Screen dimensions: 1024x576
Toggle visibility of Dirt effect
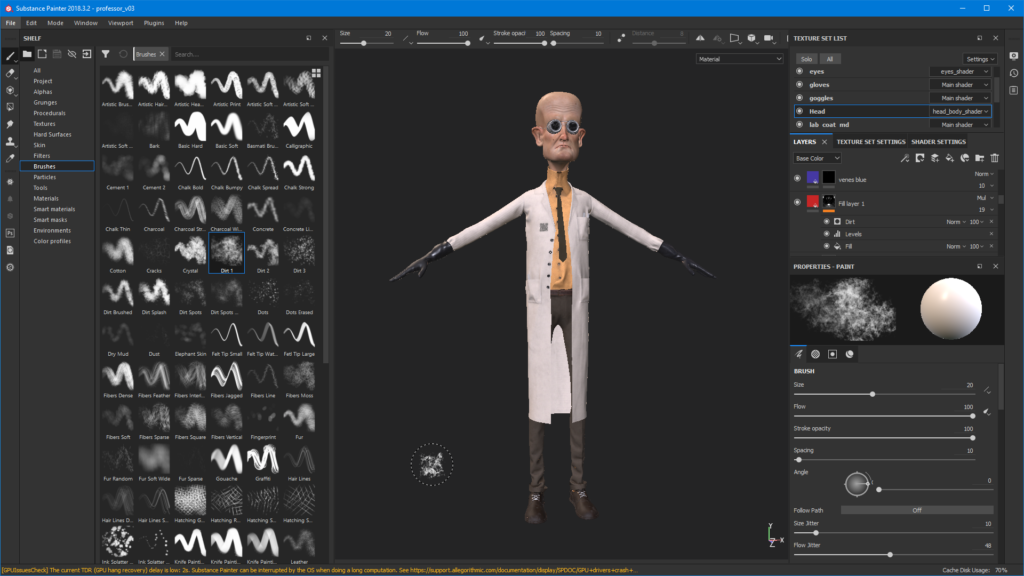[x=827, y=221]
